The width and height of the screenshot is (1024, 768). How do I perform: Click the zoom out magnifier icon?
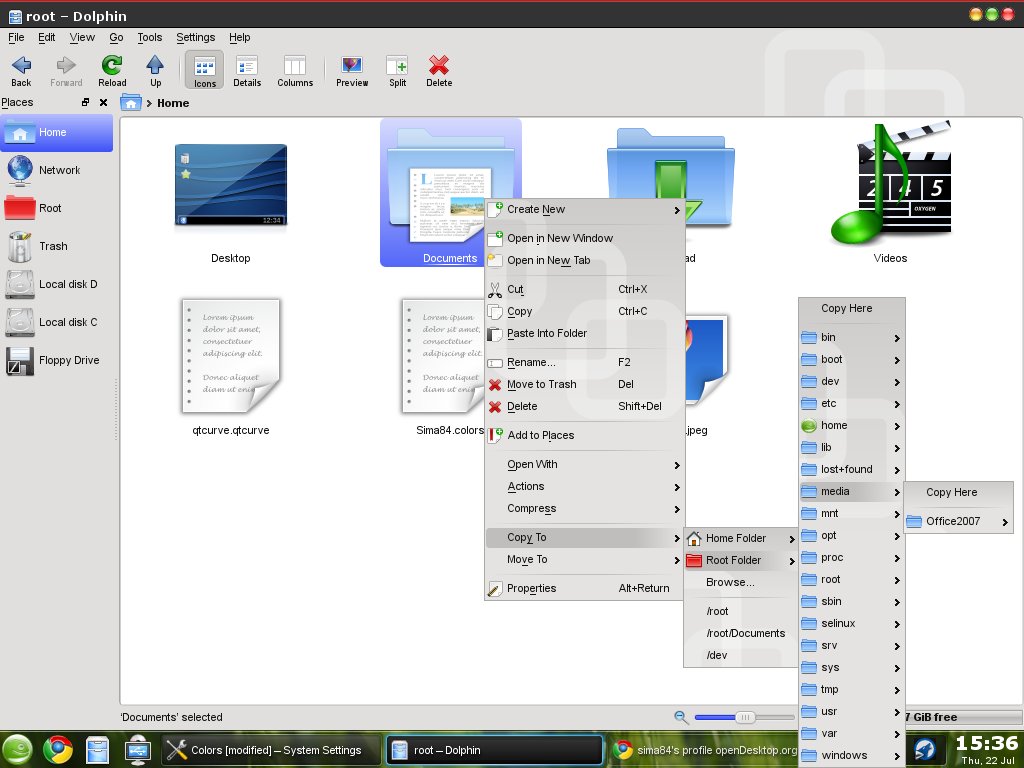[x=681, y=717]
